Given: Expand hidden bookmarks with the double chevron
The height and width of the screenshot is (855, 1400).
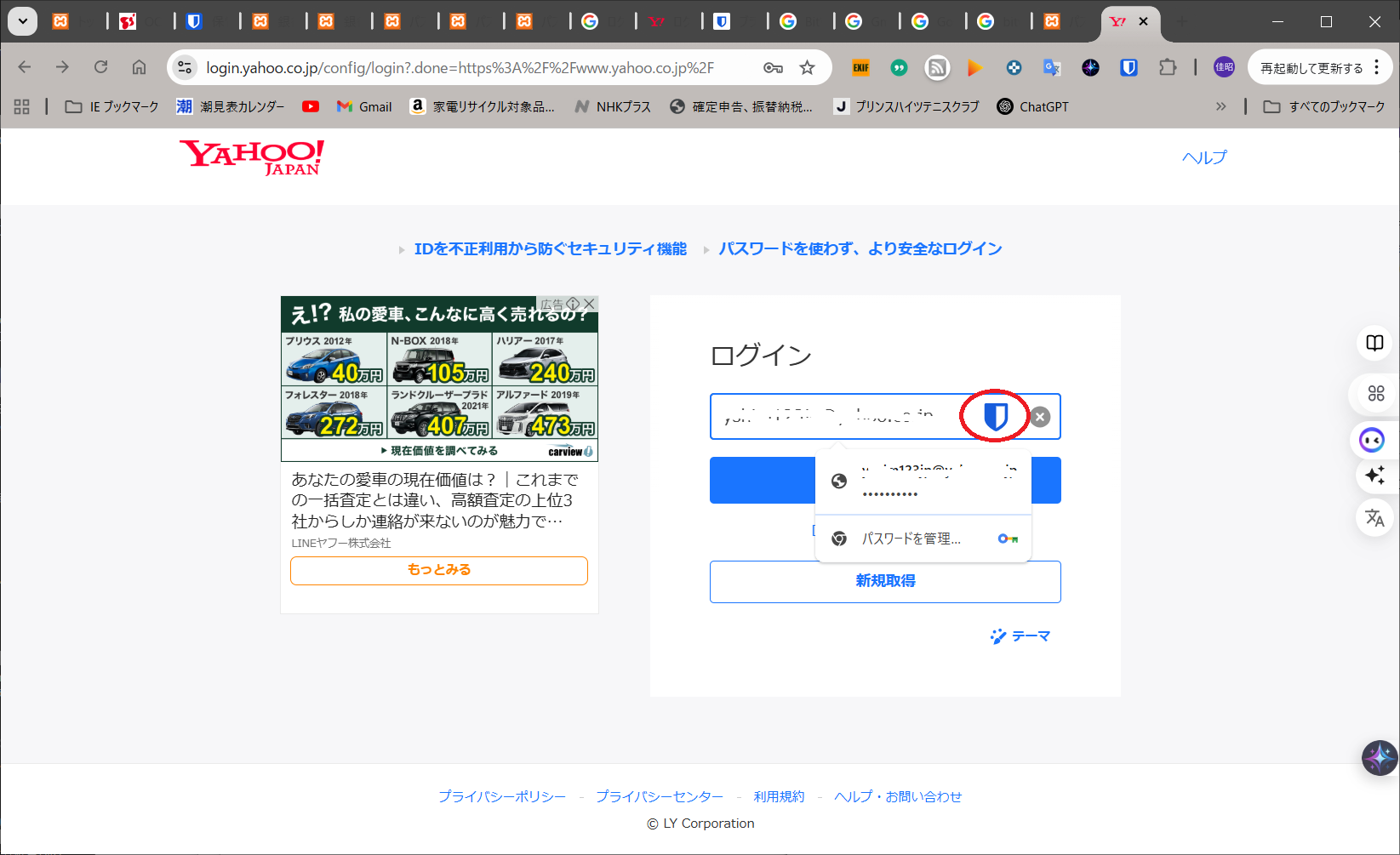Looking at the screenshot, I should pyautogui.click(x=1220, y=106).
